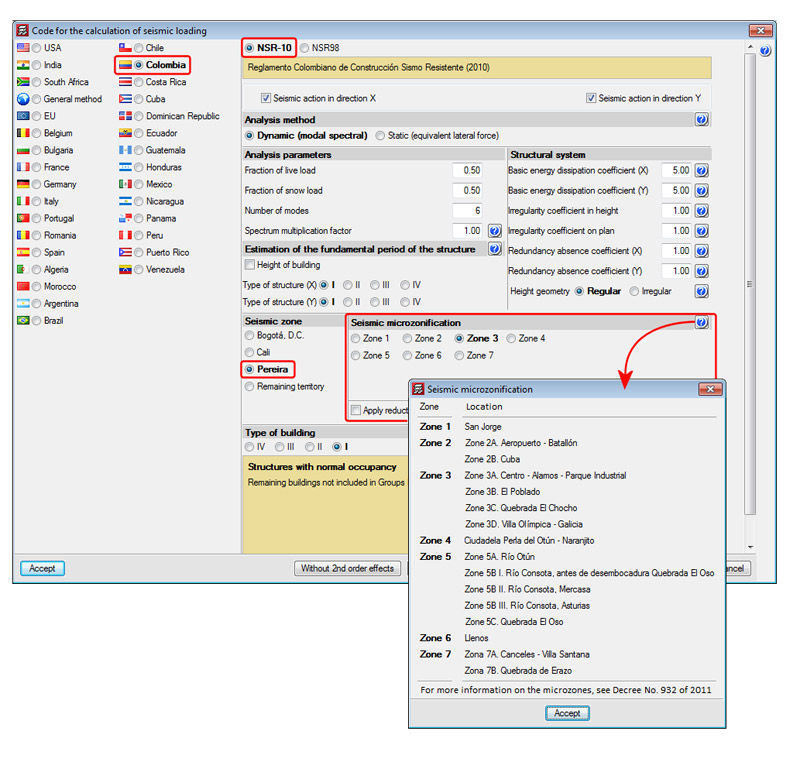Edit Spectrum multiplication factor value

467,231
